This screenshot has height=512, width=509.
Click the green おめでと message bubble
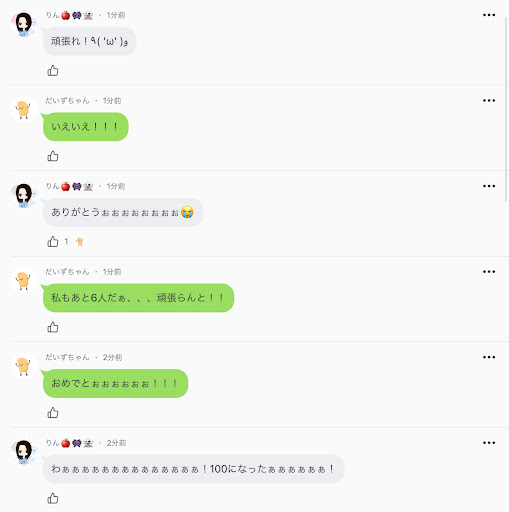click(x=115, y=383)
